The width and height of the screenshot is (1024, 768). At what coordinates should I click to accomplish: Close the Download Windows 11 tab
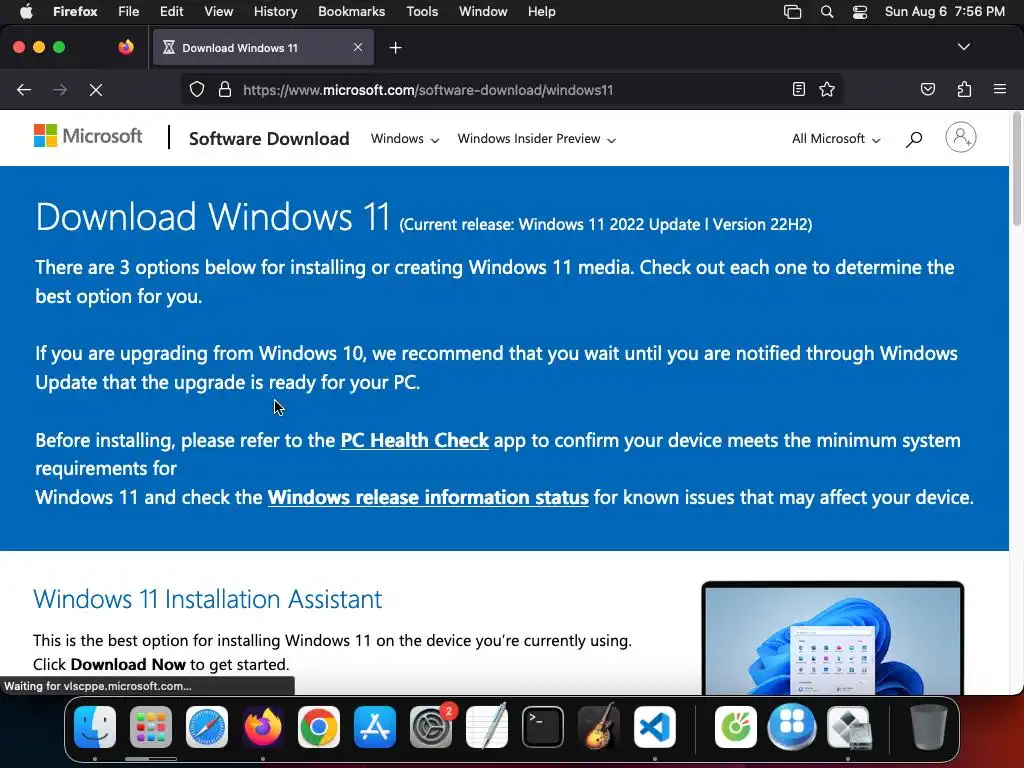click(x=358, y=47)
